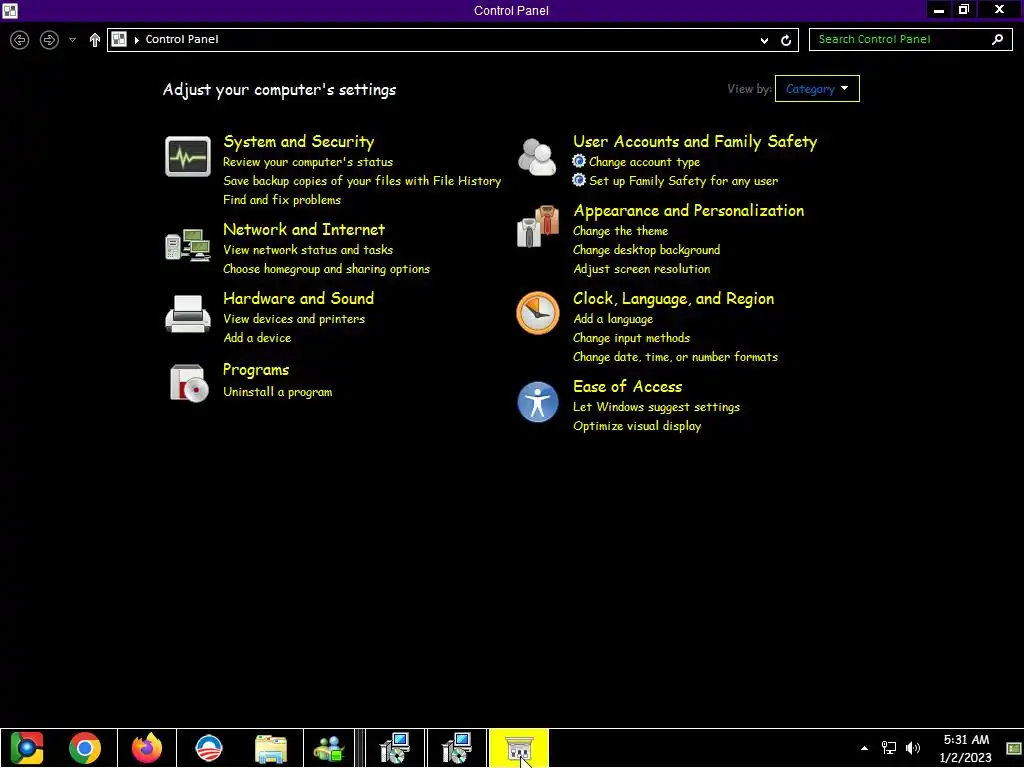Show hidden tray icons
The image size is (1024, 768).
(865, 748)
